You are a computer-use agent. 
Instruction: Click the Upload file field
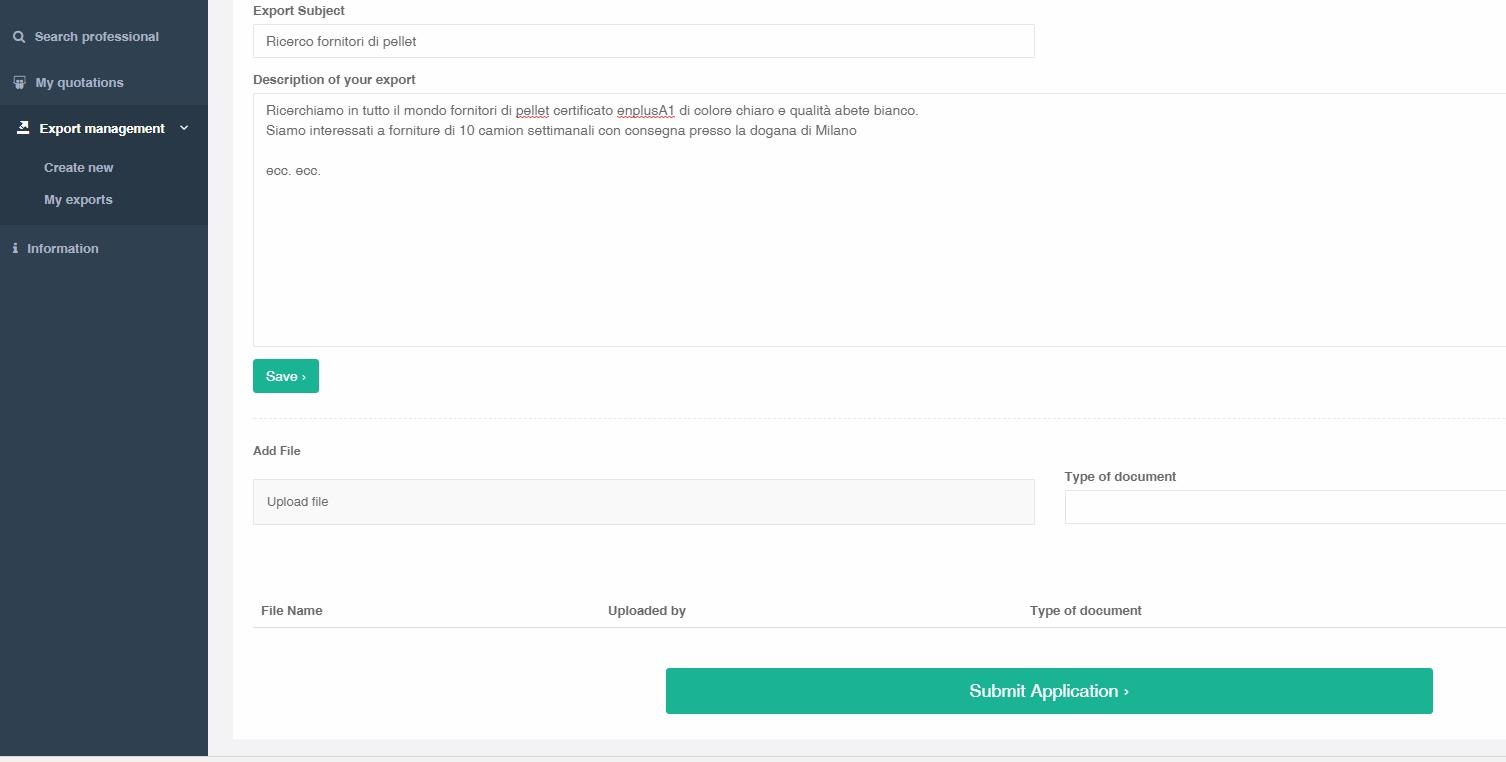point(643,502)
